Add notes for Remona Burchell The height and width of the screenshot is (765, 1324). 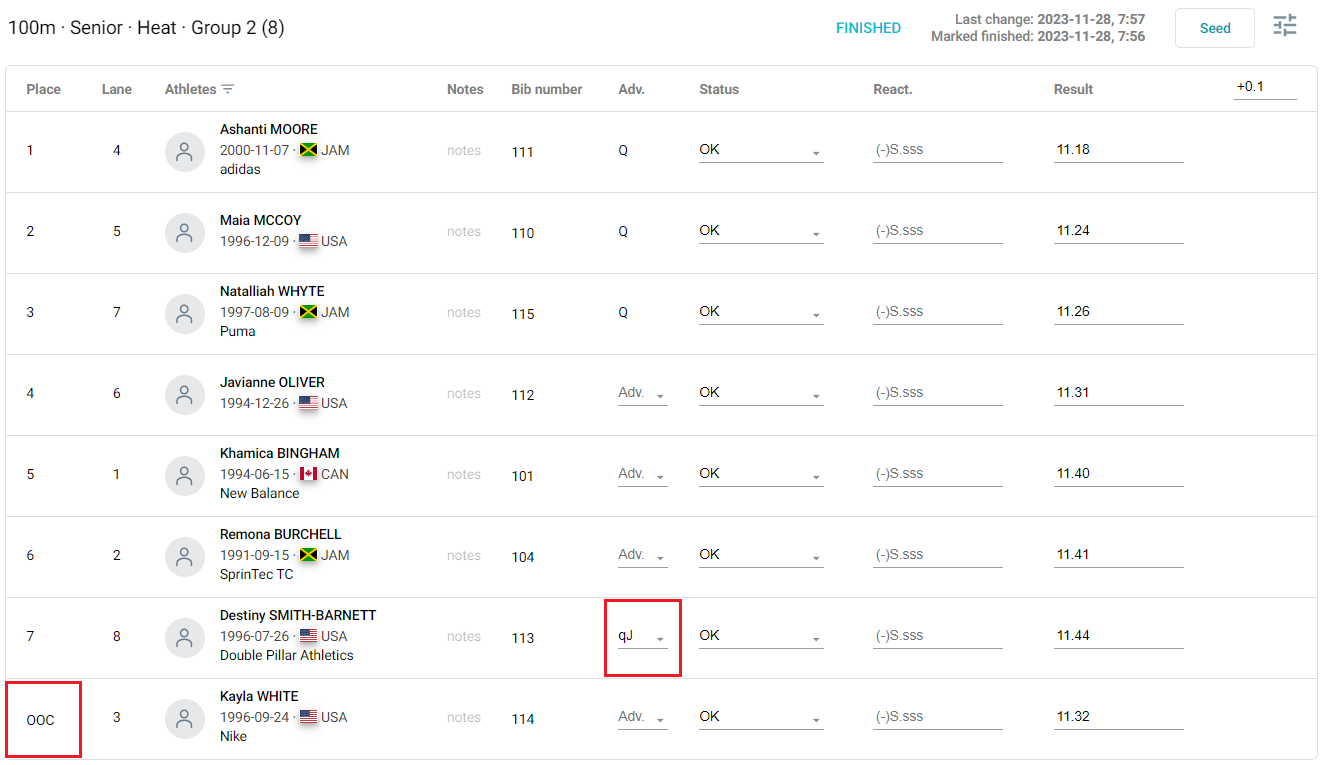(464, 555)
